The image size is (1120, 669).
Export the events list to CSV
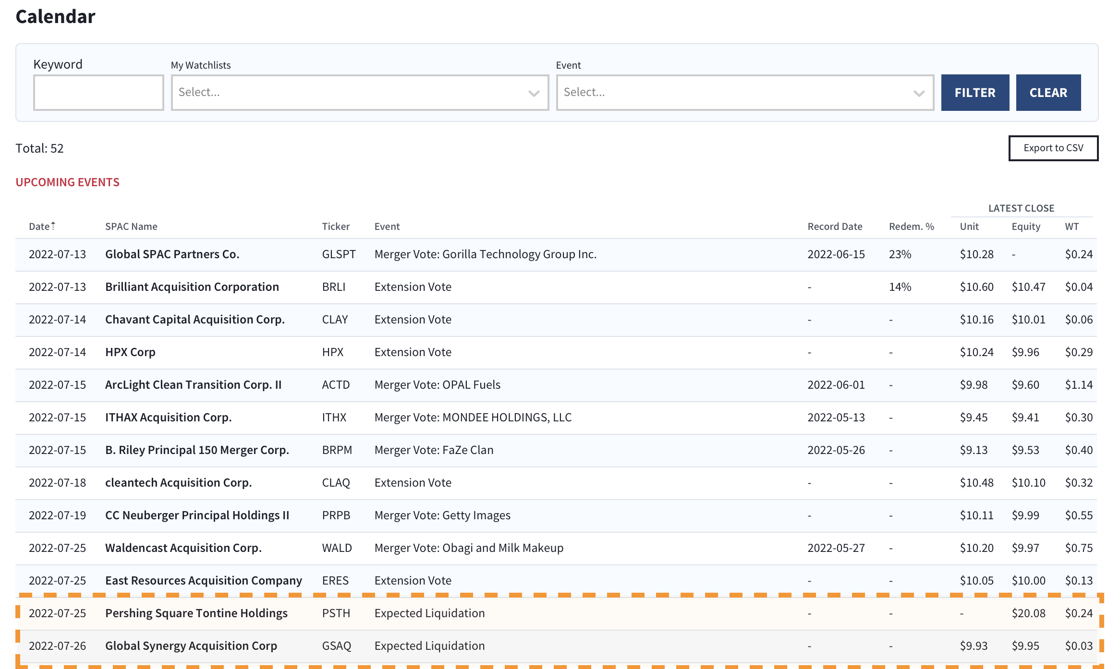pos(1053,148)
